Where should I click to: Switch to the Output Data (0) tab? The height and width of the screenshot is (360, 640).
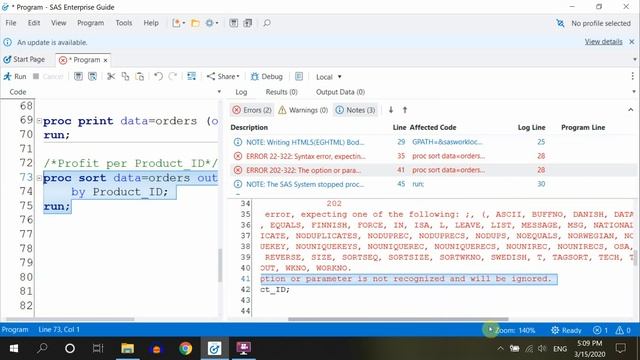coord(340,92)
